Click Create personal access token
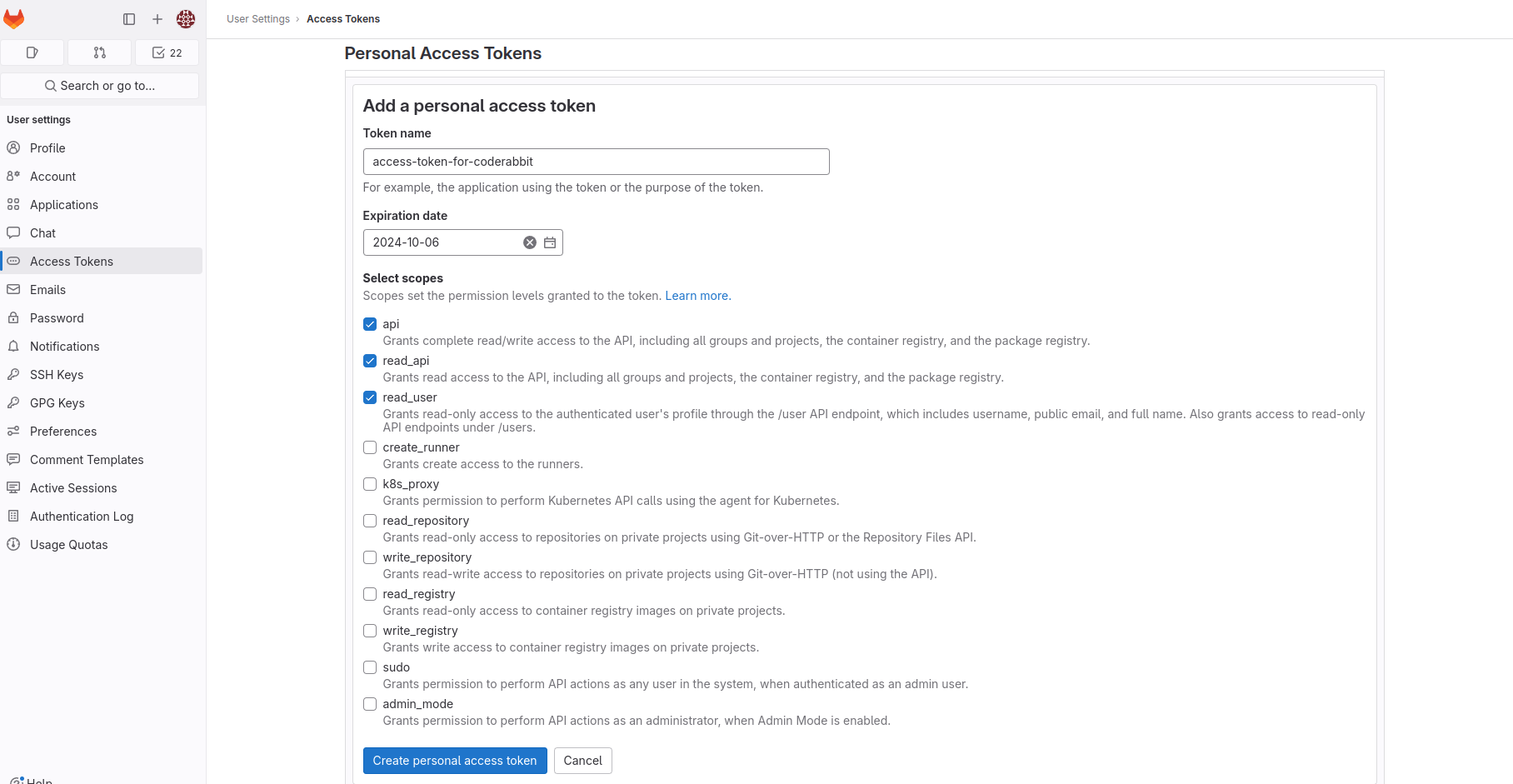1513x784 pixels. [454, 760]
